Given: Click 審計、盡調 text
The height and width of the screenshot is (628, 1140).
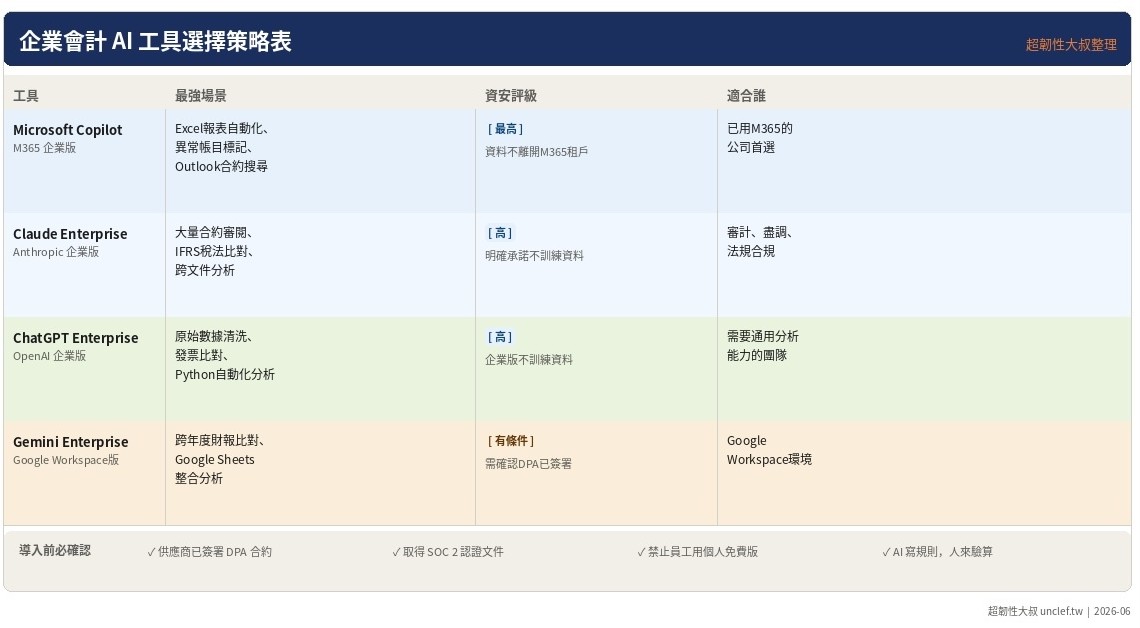Looking at the screenshot, I should (x=760, y=232).
